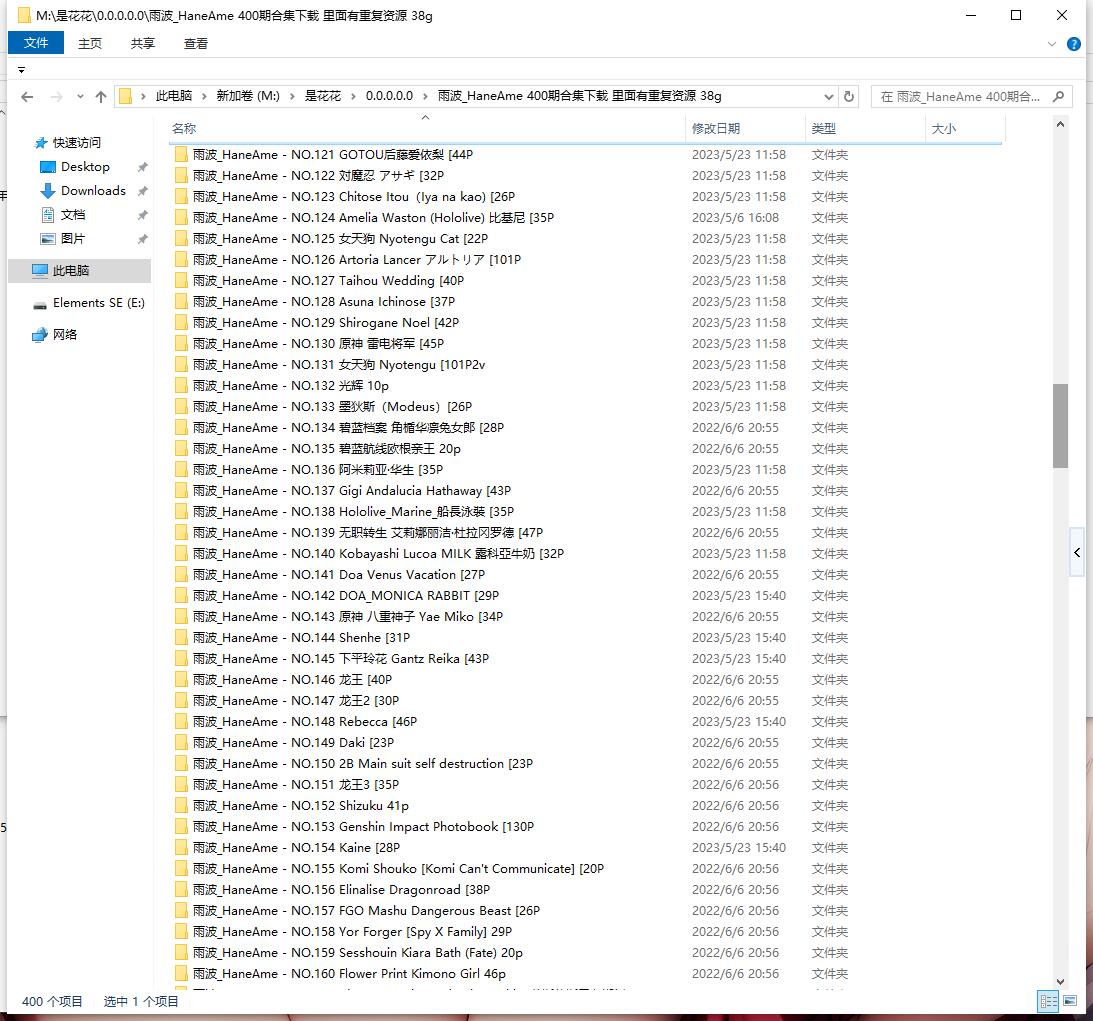1093x1021 pixels.
Task: Open the 主页 ribbon tab
Action: point(90,43)
